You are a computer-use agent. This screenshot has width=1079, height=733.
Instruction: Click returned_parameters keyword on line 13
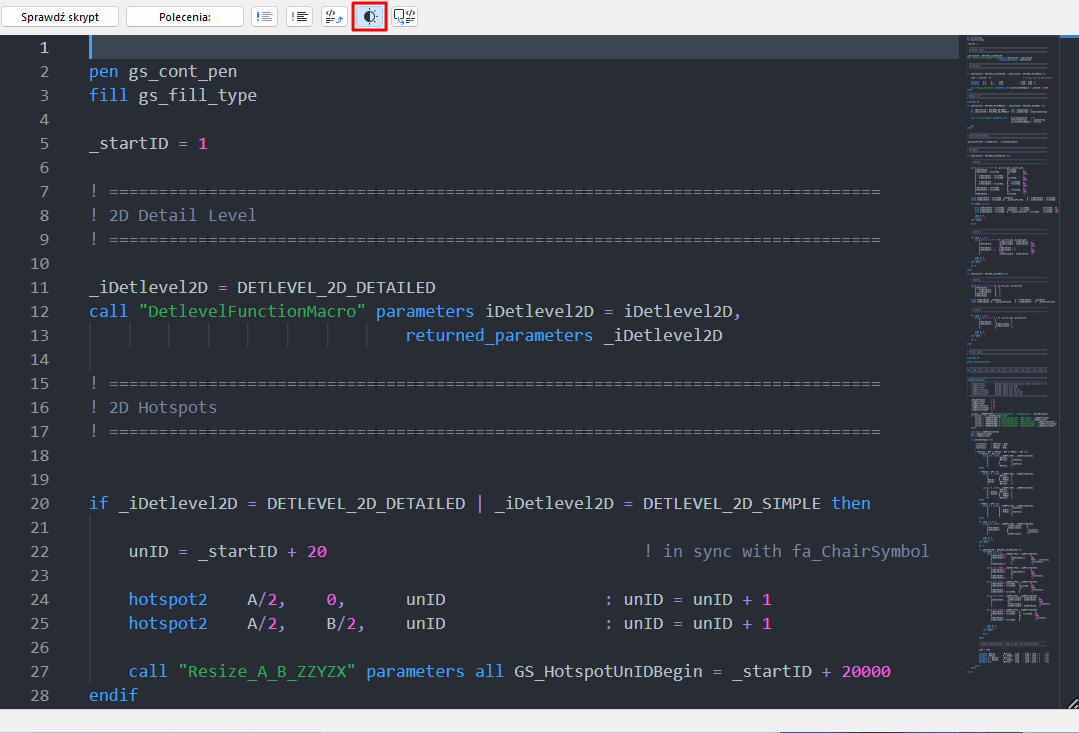pyautogui.click(x=498, y=335)
